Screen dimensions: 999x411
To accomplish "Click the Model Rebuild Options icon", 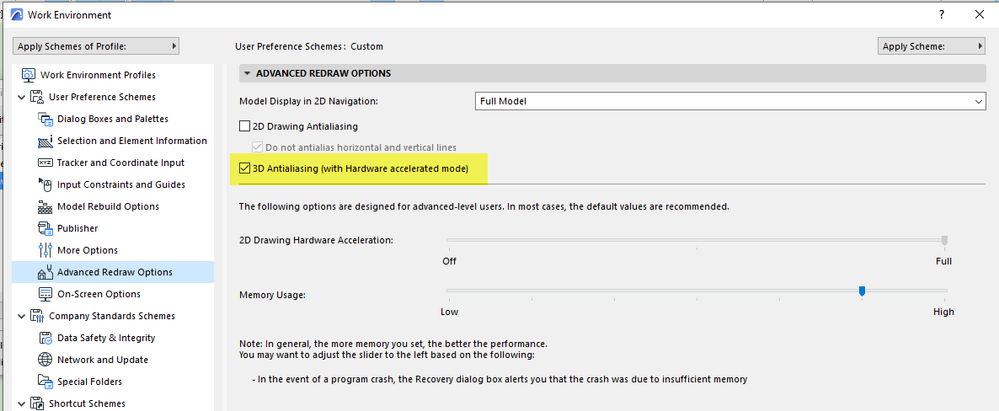I will 45,207.
